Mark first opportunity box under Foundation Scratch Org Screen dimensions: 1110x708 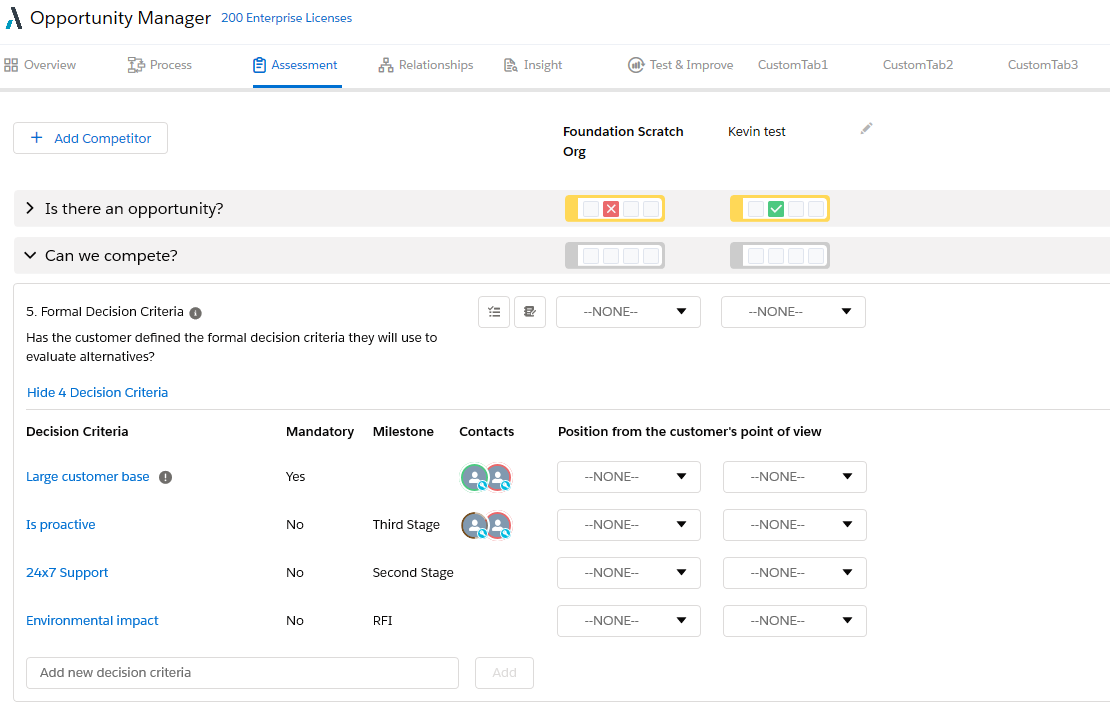[x=591, y=209]
